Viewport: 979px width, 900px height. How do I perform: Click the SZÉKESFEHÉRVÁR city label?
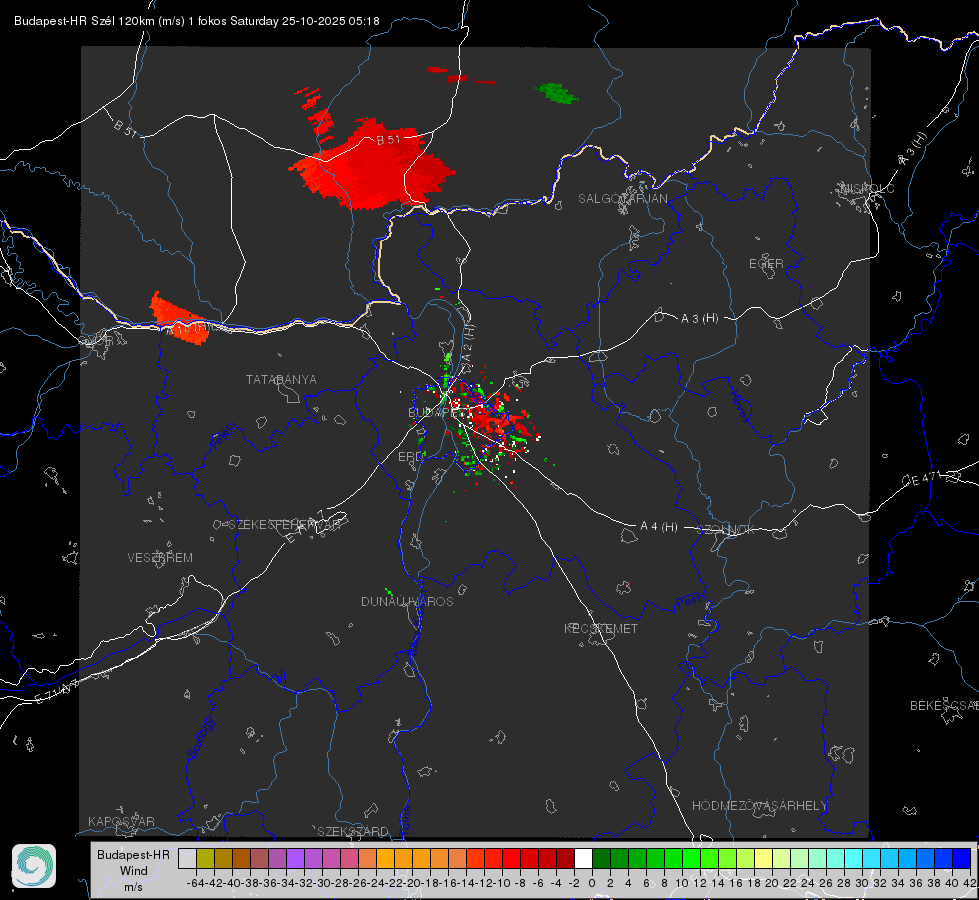click(x=284, y=525)
